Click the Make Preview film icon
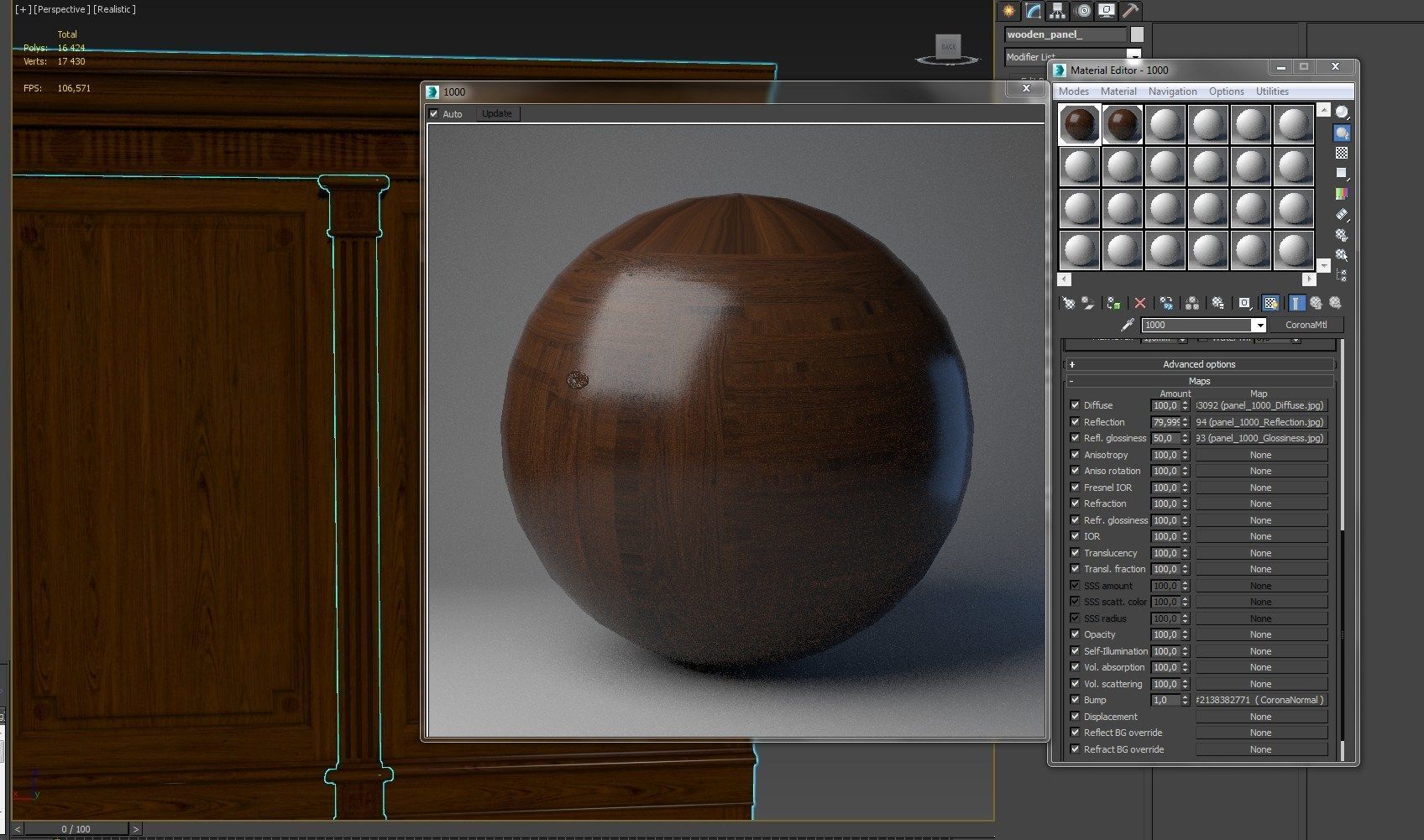Screen dimensions: 1424x840 1342,215
